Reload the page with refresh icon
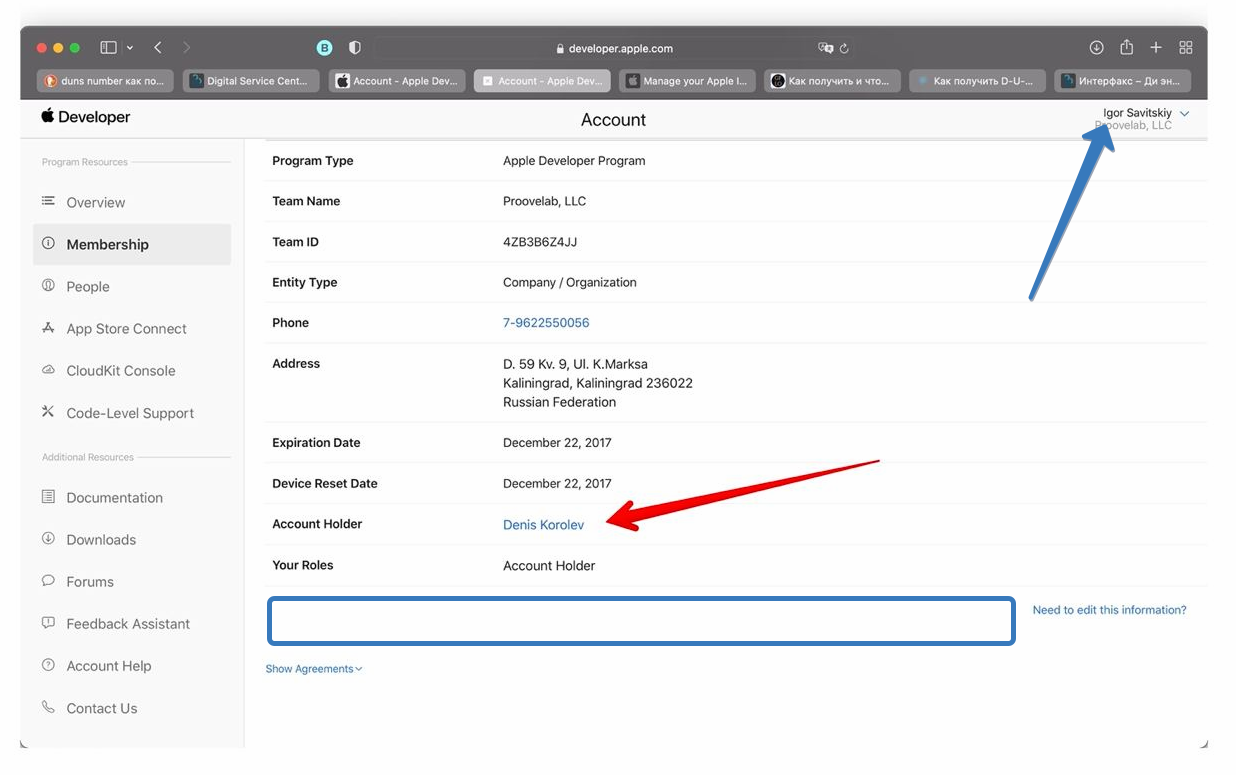 click(845, 48)
